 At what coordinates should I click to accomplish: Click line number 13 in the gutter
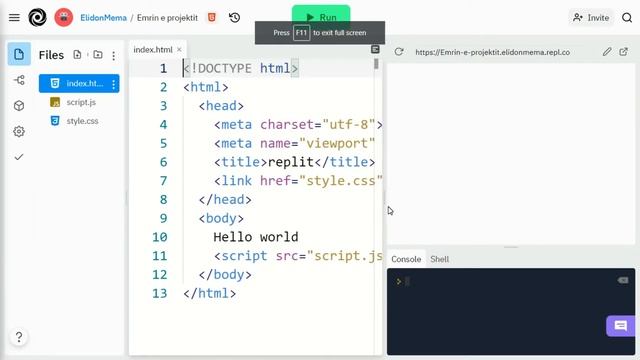[160, 293]
